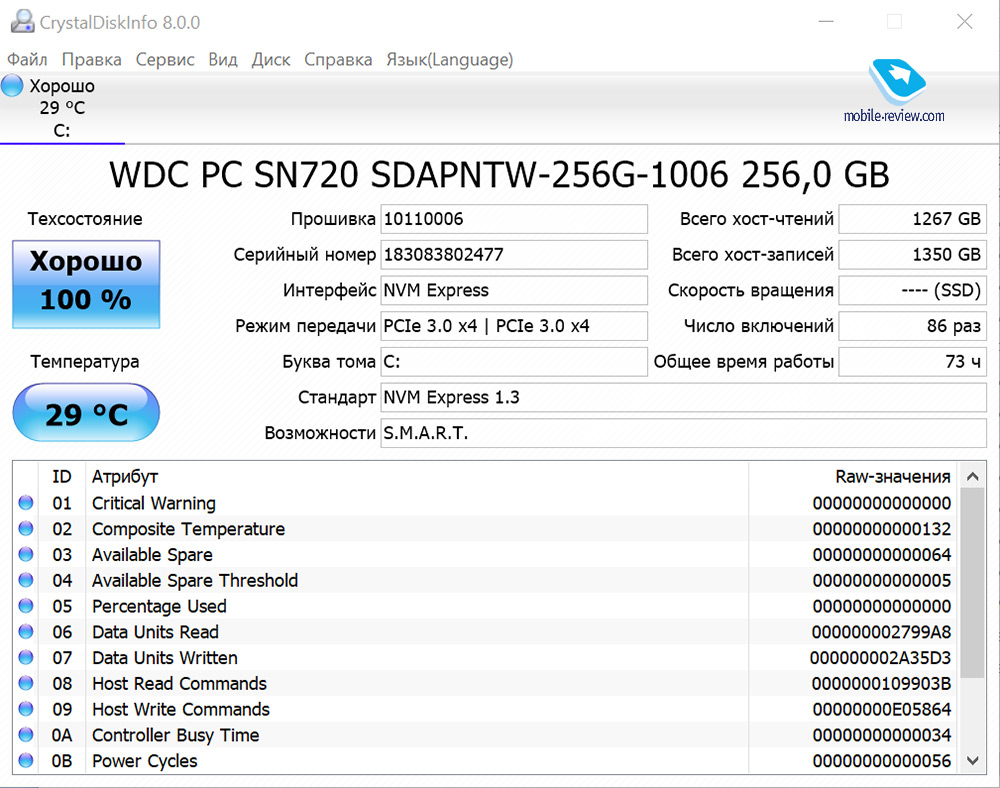Click the ID column header

click(62, 476)
